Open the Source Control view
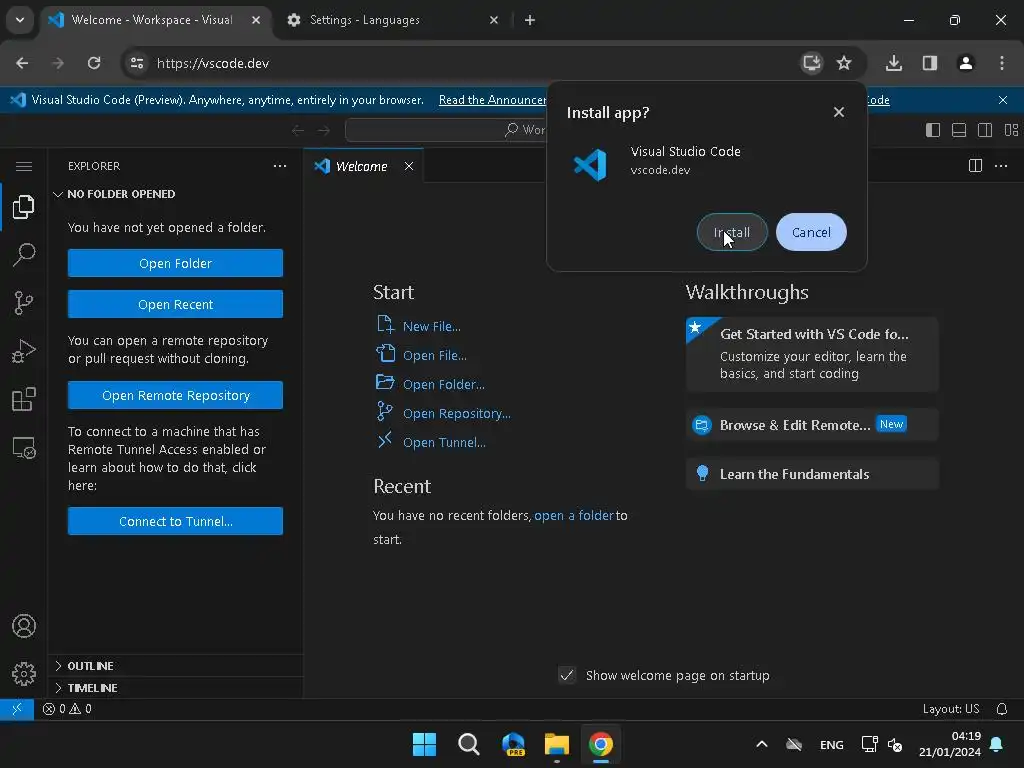The image size is (1024, 768). 24,303
